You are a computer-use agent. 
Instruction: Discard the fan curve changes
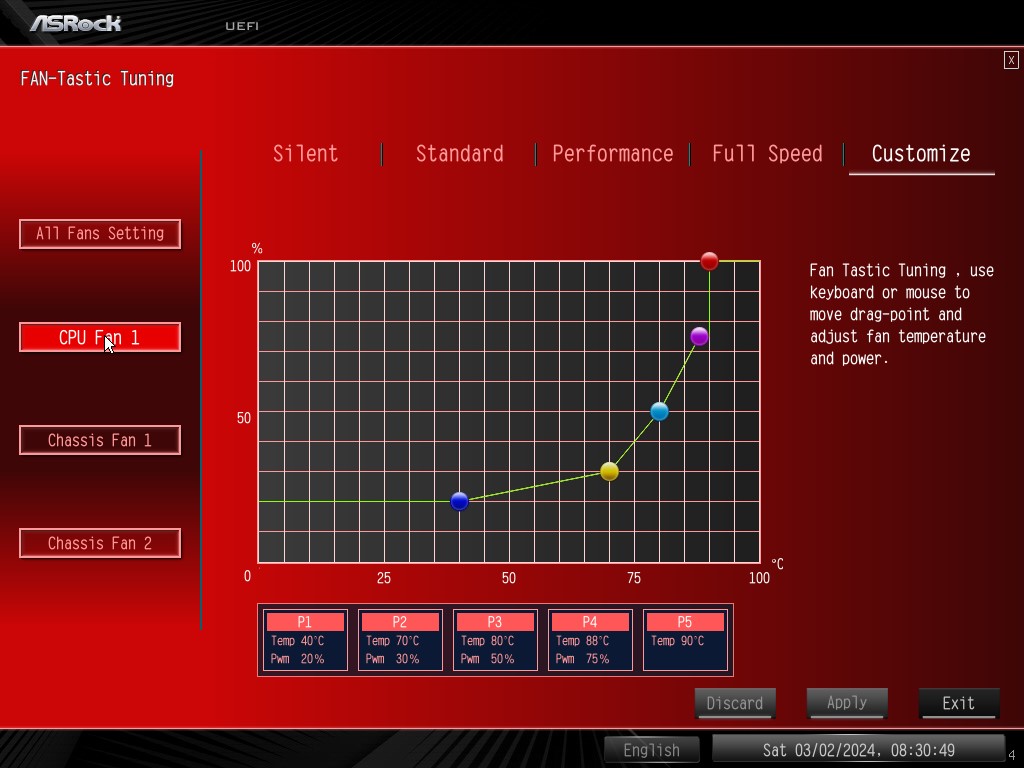click(735, 703)
